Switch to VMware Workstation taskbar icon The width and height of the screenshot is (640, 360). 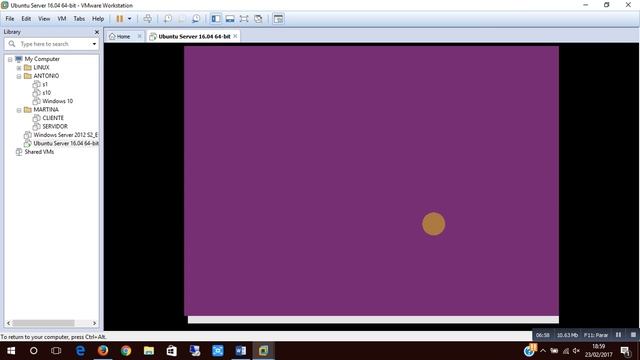(x=263, y=351)
